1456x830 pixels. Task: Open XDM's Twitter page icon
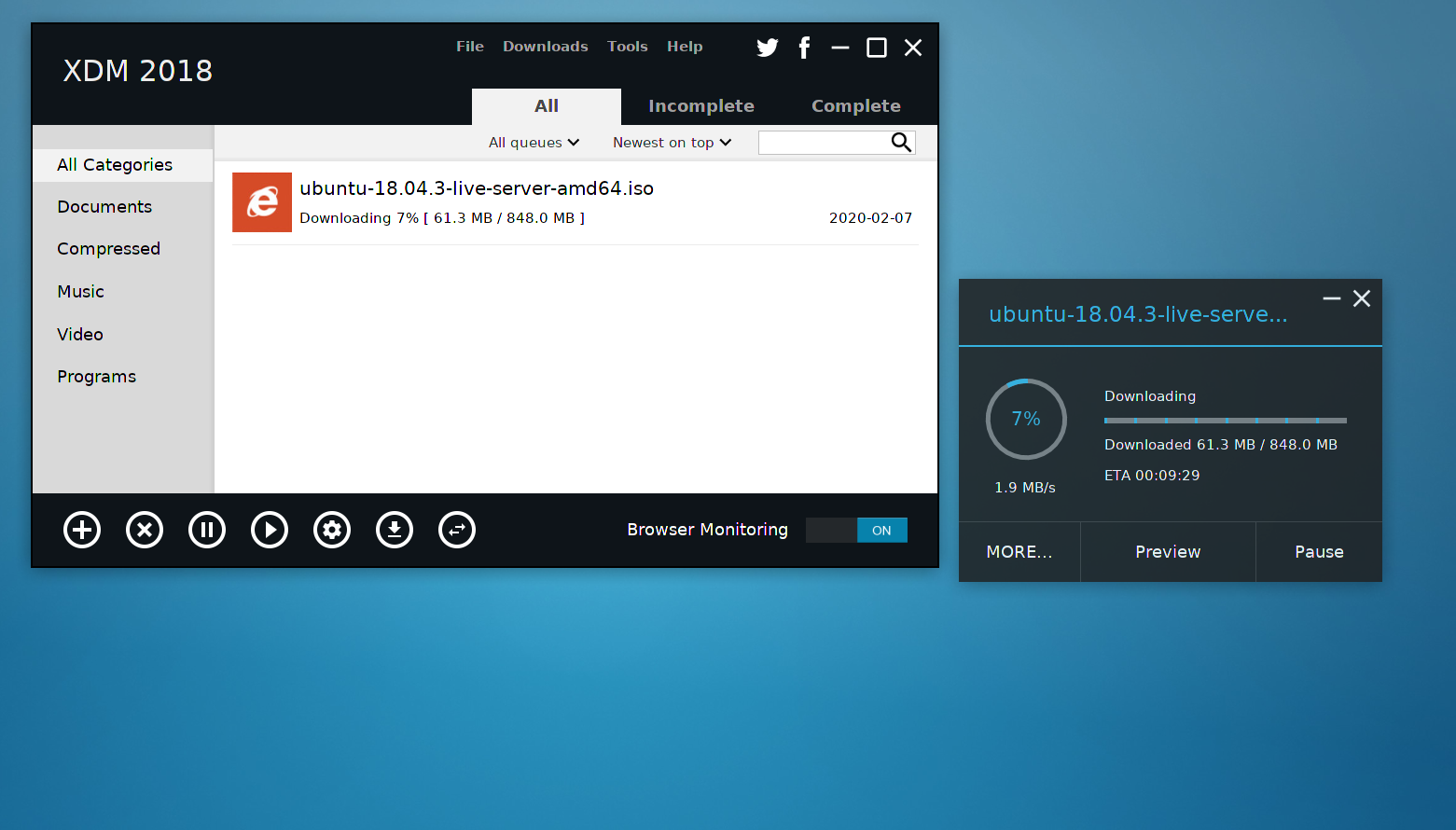[x=767, y=47]
